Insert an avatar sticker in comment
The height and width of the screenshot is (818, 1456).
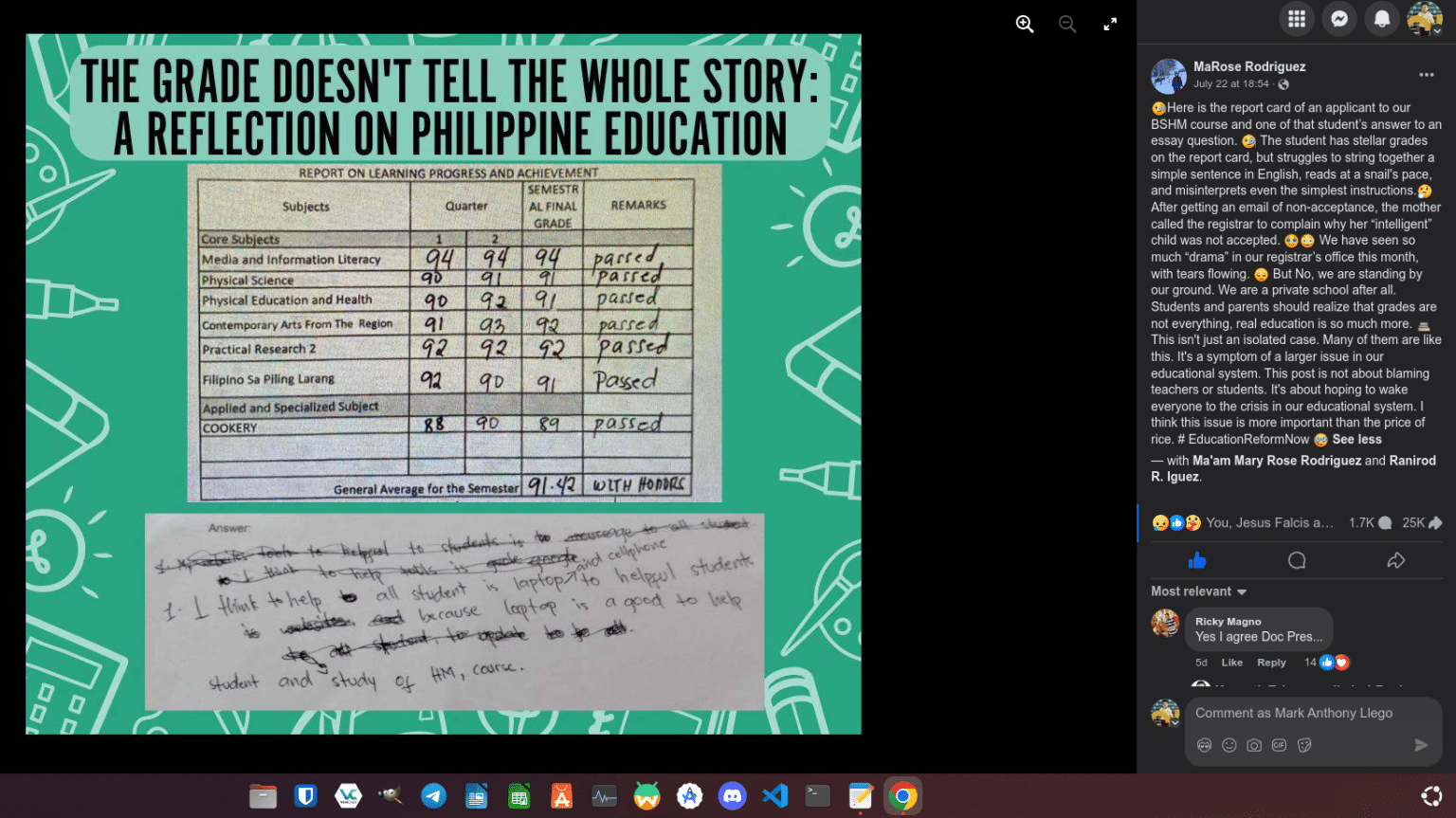[1204, 745]
